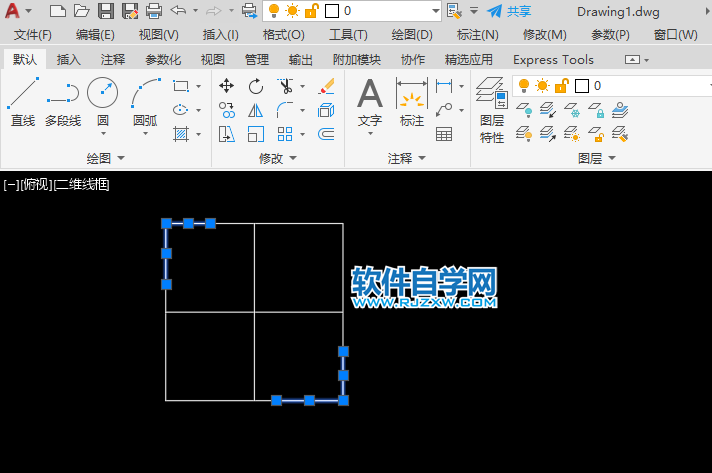712x473 pixels.
Task: Open the Circle tool dropdown arrow
Action: pyautogui.click(x=103, y=134)
